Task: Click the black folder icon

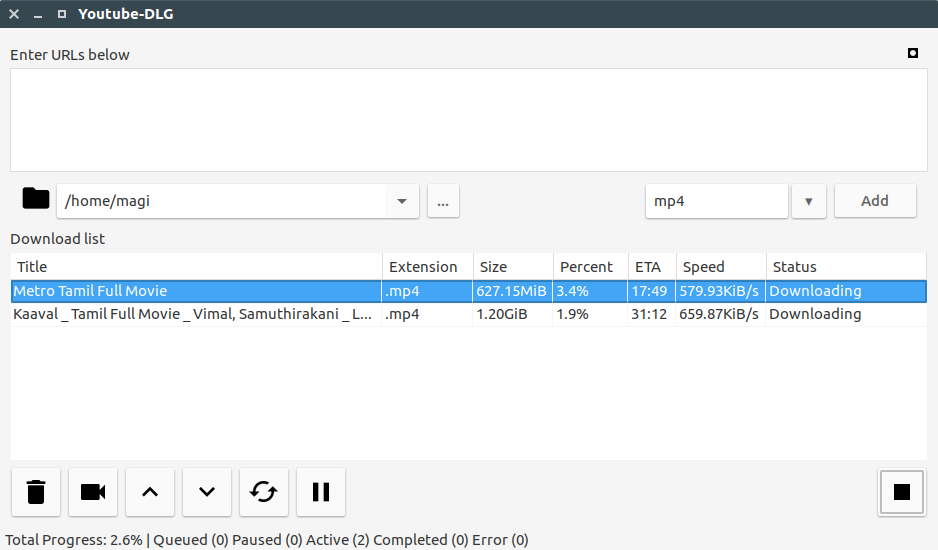Action: [36, 198]
